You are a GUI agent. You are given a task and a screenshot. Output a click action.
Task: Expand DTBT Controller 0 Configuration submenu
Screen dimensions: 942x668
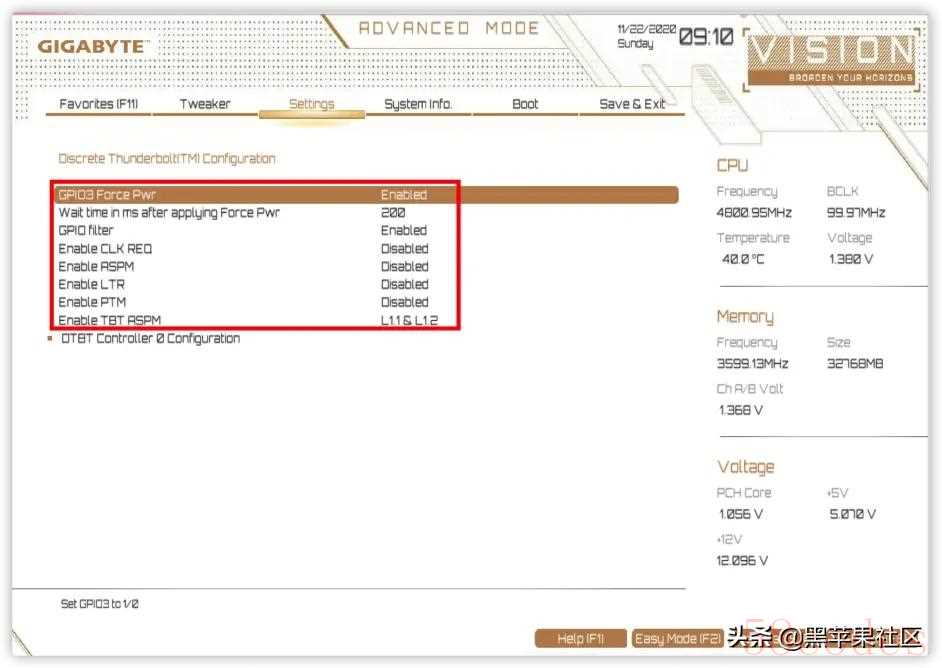point(150,339)
